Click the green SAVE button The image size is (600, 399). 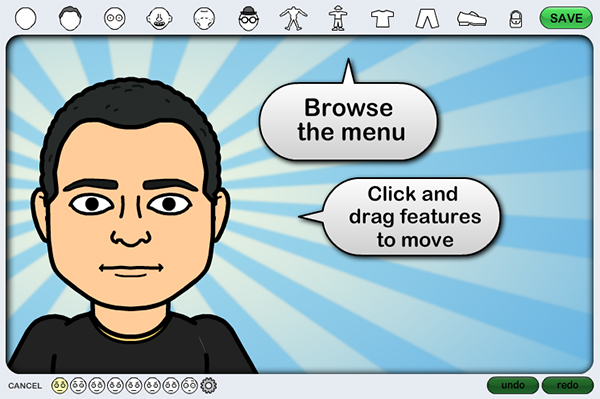click(566, 18)
